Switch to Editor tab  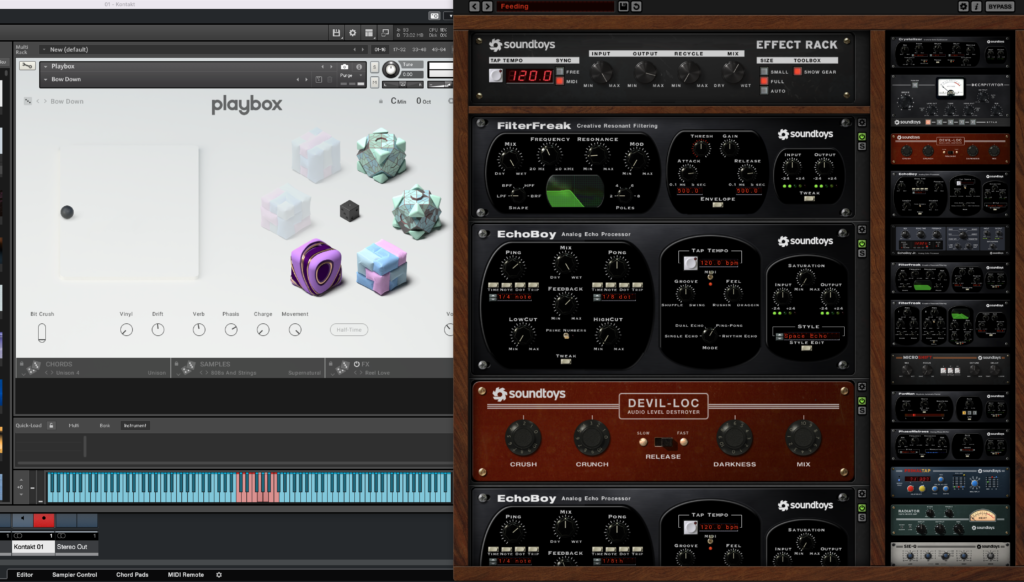pos(24,575)
